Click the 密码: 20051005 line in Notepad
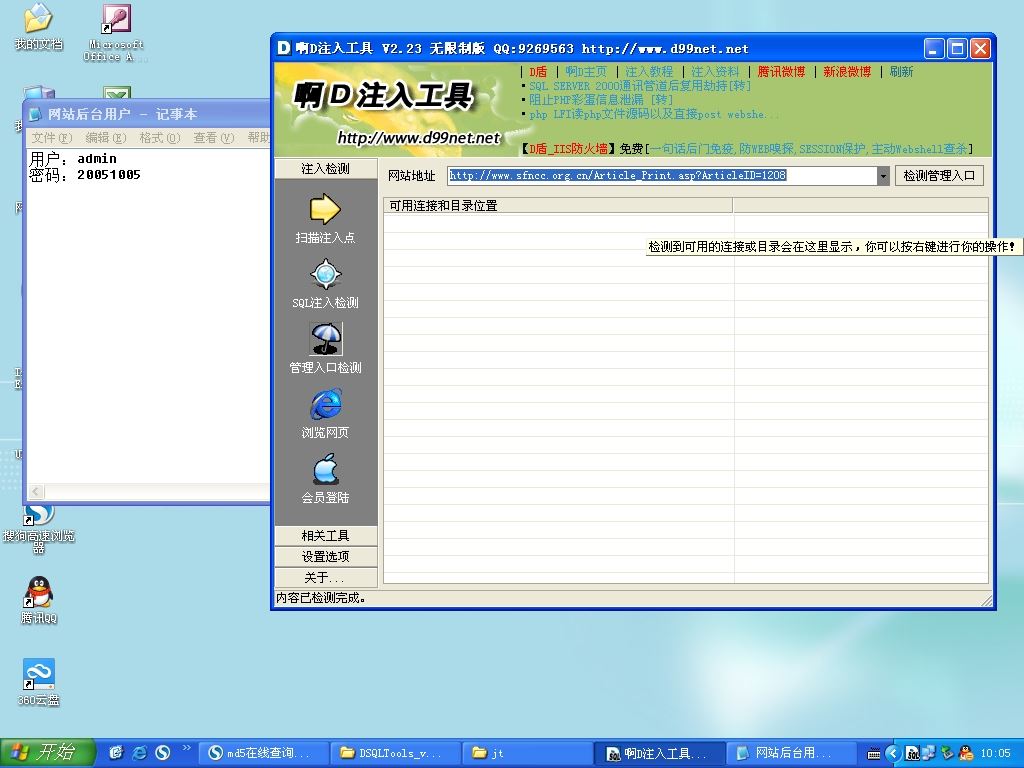The image size is (1024, 768). coord(85,175)
